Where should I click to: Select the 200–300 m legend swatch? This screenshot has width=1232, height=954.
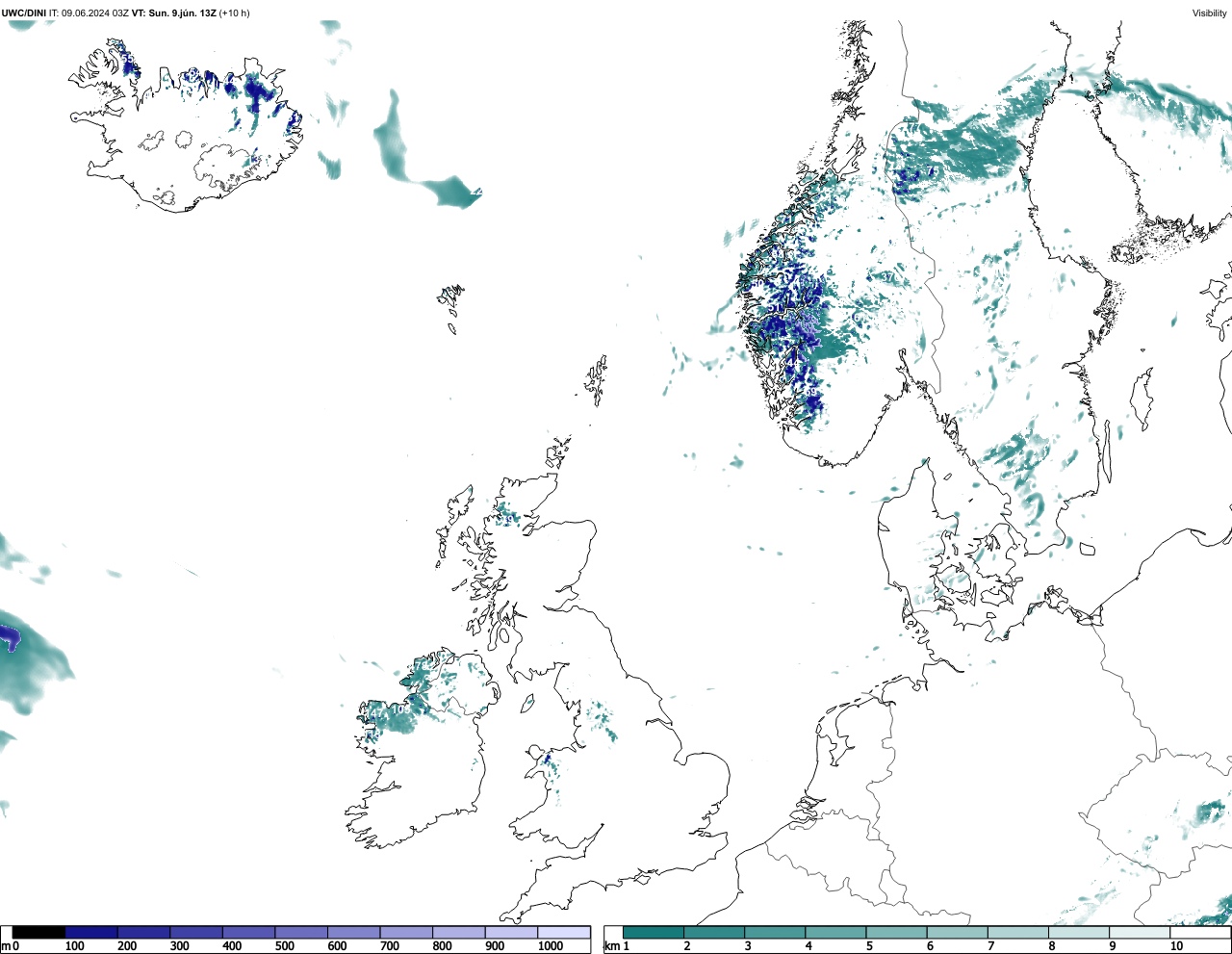[143, 932]
